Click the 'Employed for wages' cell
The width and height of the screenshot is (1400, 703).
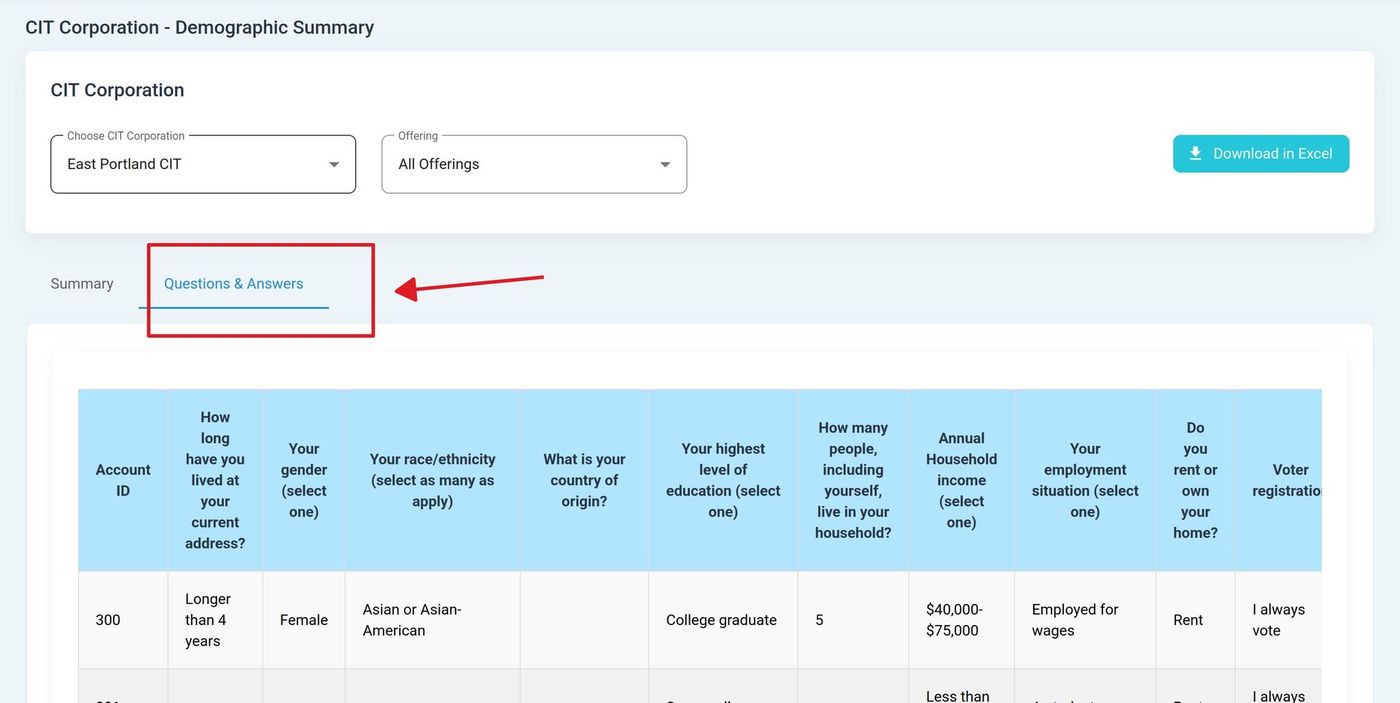1075,620
